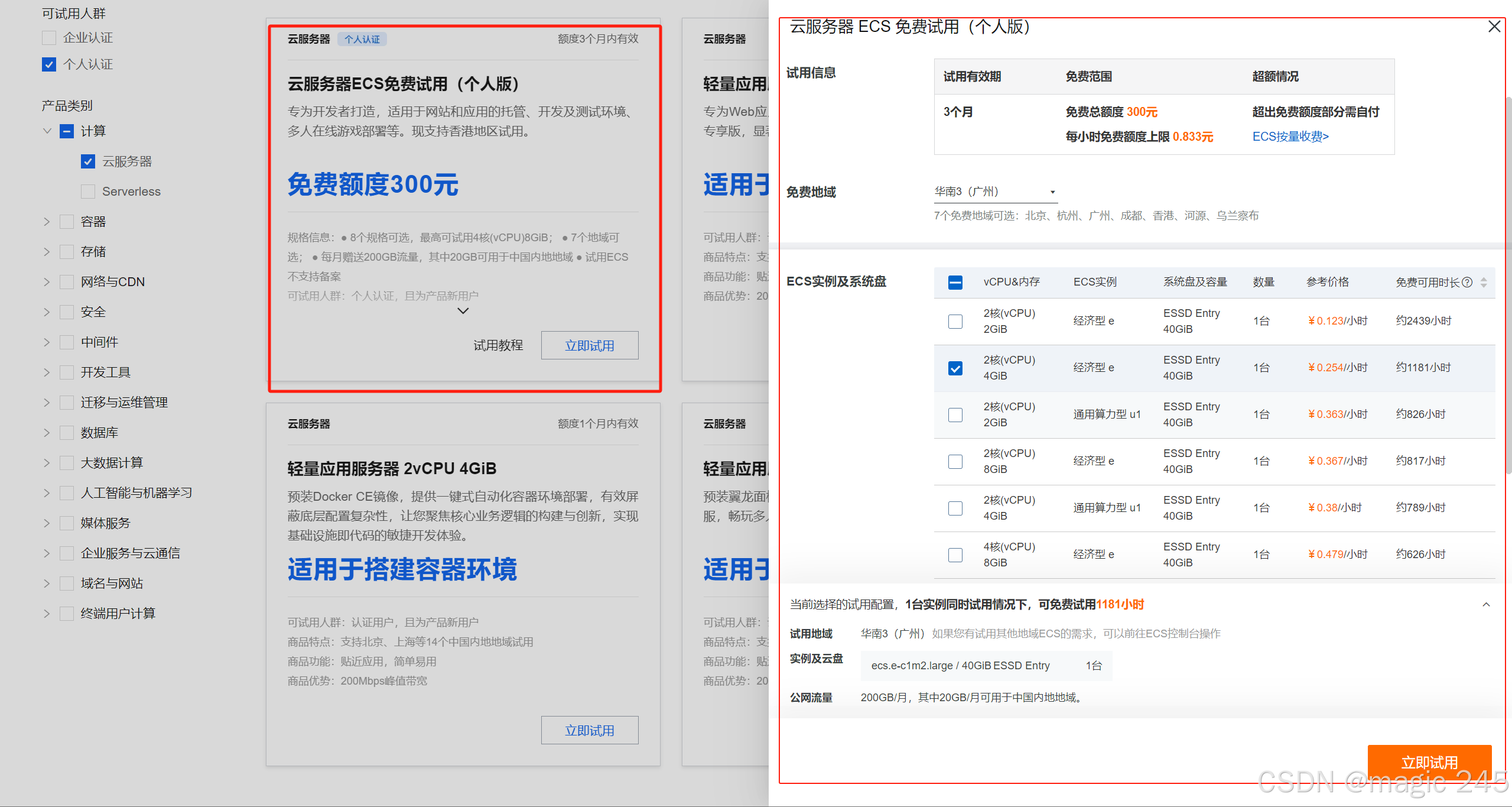Collapse the 计算 category tree arrow
This screenshot has width=1512, height=807.
pyautogui.click(x=47, y=131)
